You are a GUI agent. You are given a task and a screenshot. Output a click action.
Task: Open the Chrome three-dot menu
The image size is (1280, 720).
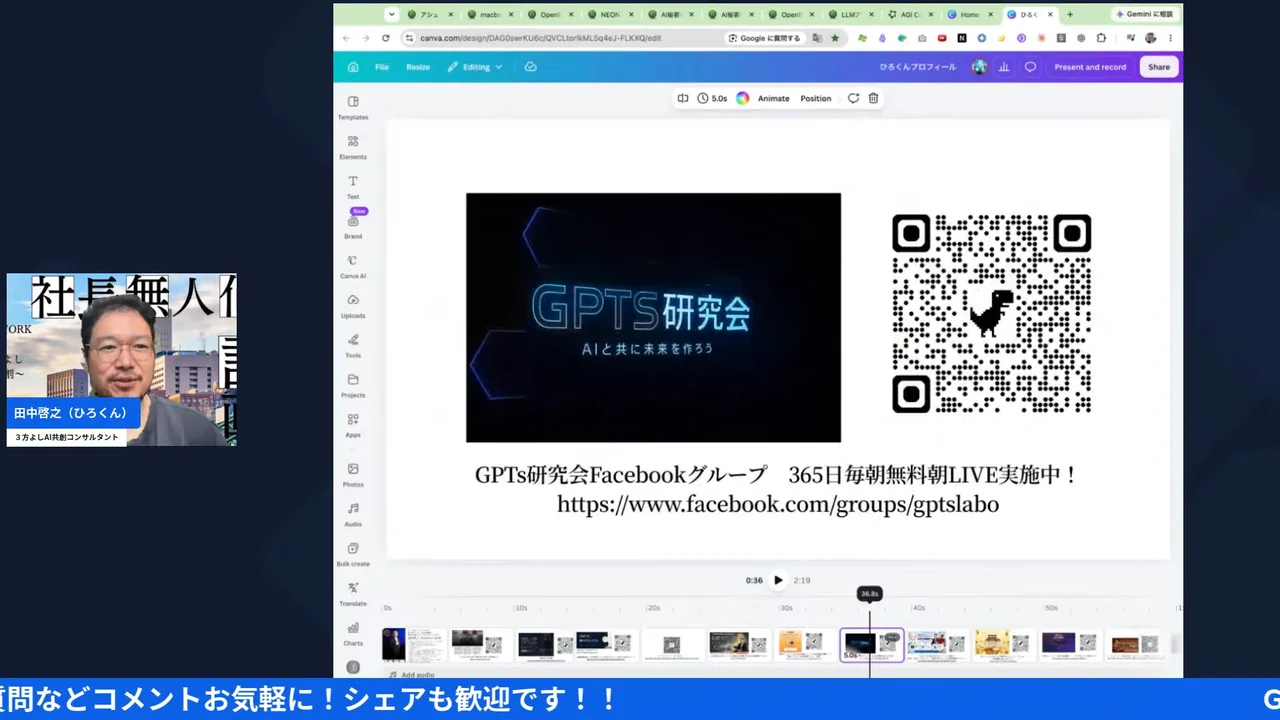coord(1170,38)
